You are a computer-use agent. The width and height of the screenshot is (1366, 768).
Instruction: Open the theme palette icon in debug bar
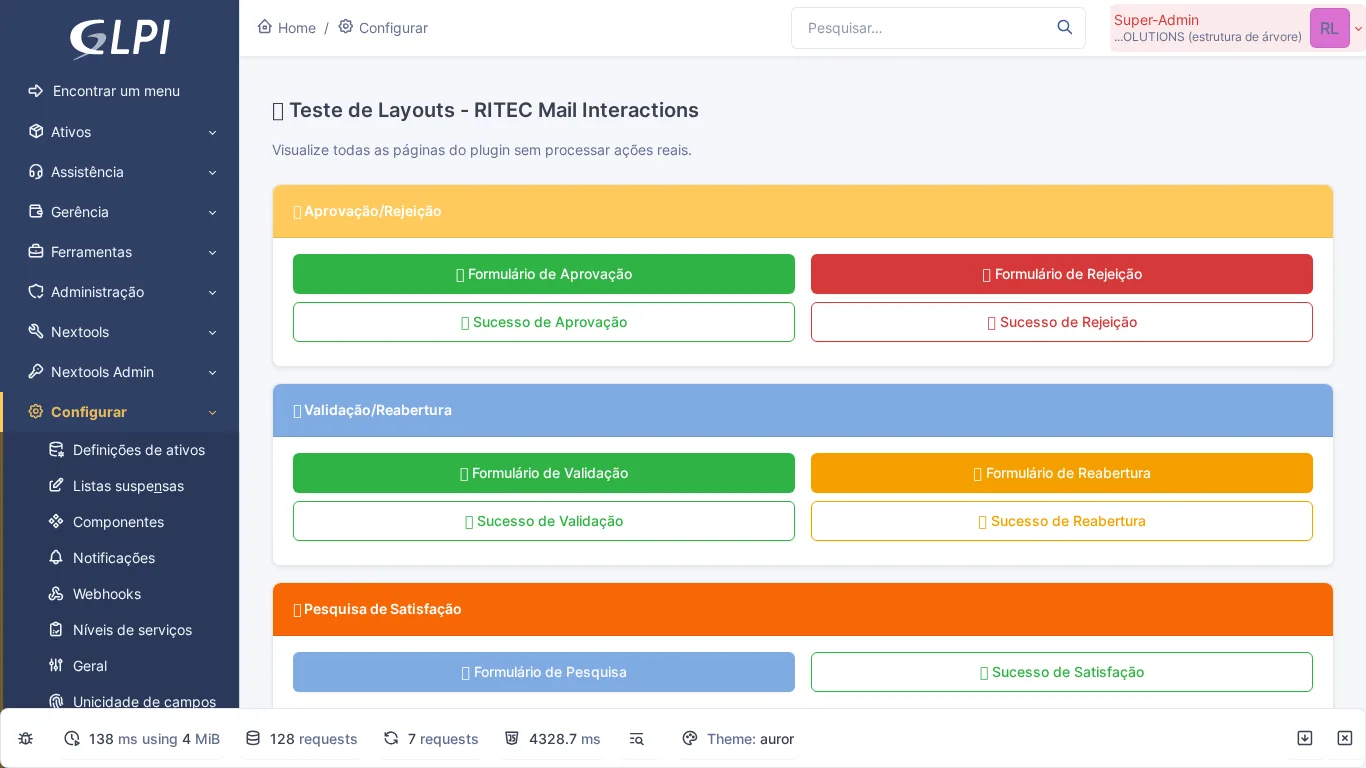coord(690,738)
